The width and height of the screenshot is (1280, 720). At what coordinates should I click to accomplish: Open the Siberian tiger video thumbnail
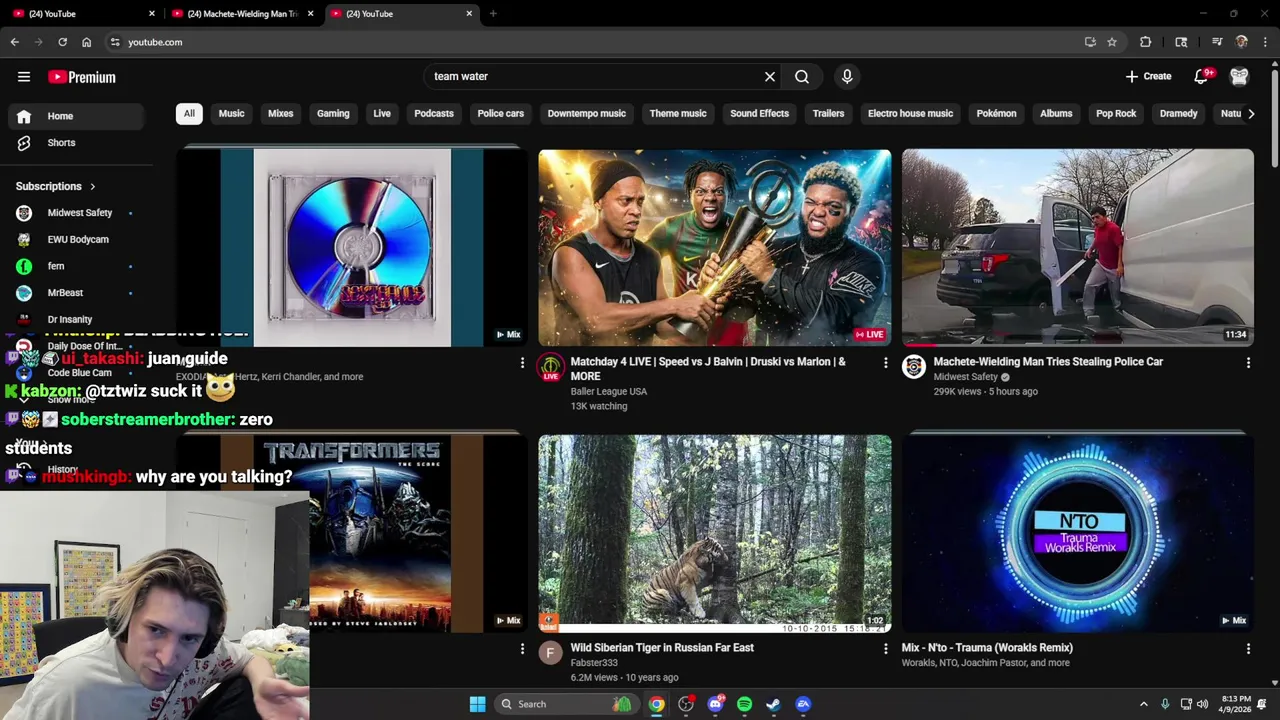(x=715, y=533)
